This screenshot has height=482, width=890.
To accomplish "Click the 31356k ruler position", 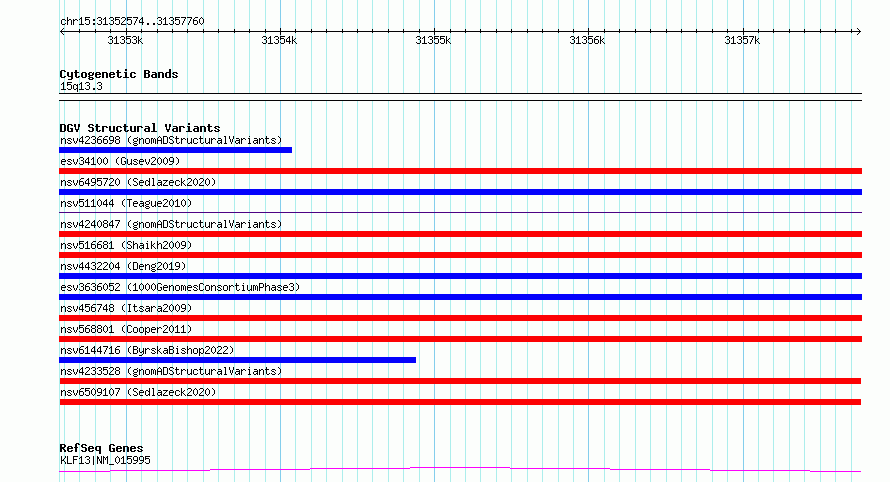I will [587, 40].
